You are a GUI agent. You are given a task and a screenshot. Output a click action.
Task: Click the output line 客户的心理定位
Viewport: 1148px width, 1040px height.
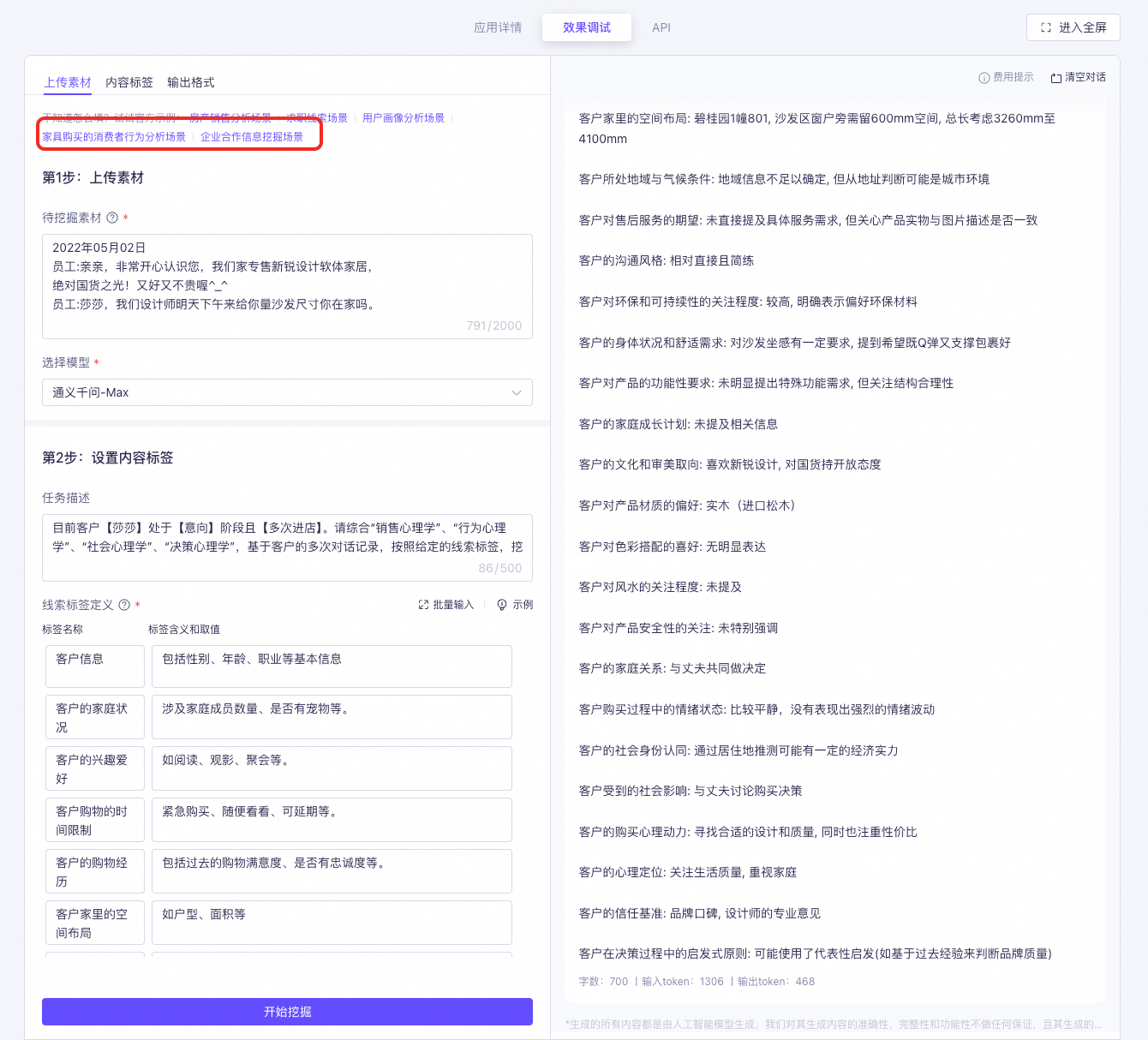point(688,872)
